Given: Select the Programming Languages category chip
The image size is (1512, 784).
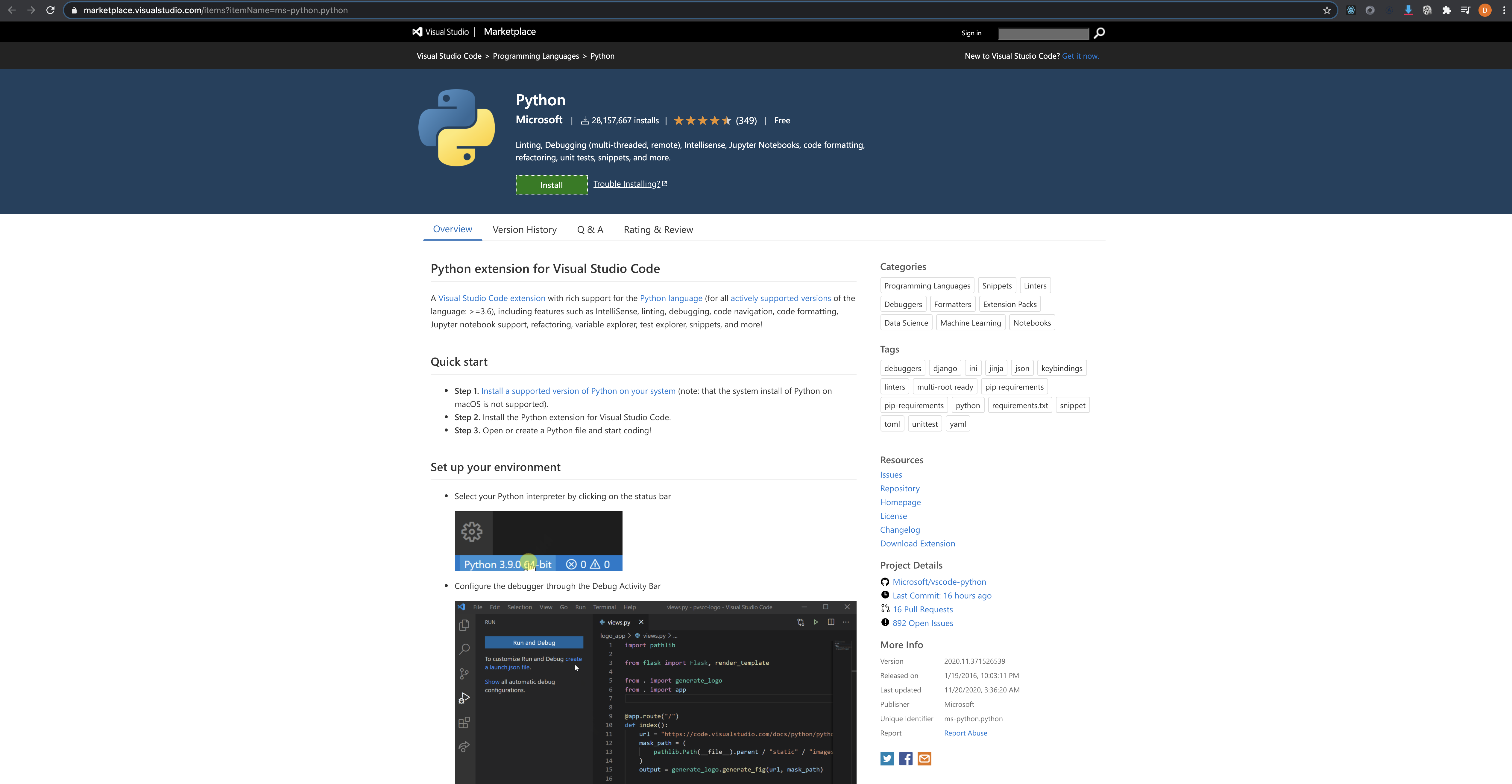Looking at the screenshot, I should click(927, 286).
